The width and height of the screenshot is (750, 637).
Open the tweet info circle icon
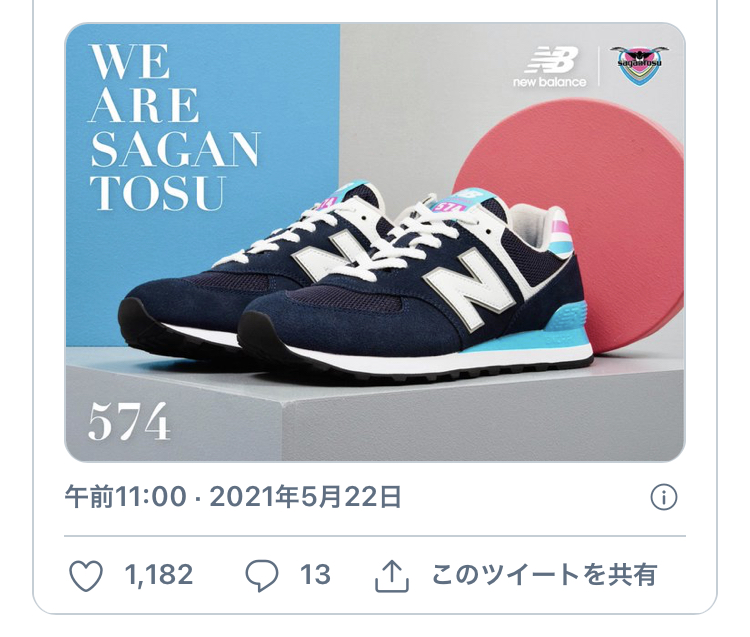[664, 497]
